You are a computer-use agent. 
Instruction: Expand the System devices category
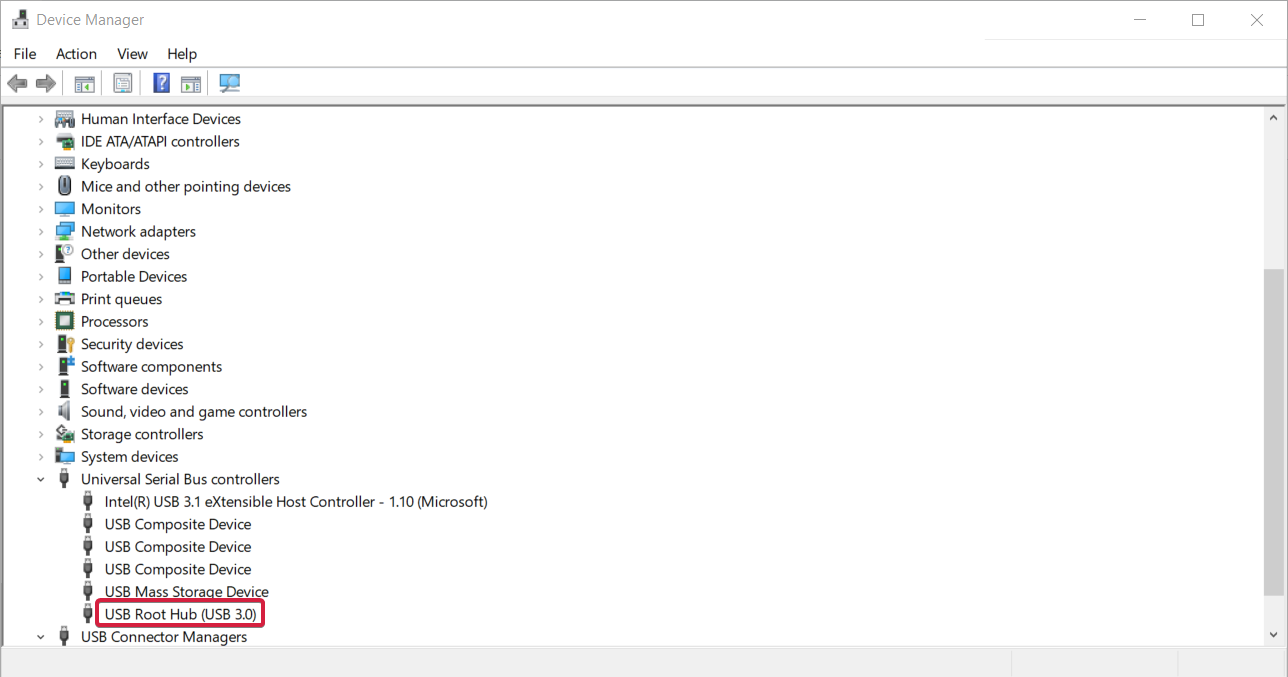[x=41, y=457]
